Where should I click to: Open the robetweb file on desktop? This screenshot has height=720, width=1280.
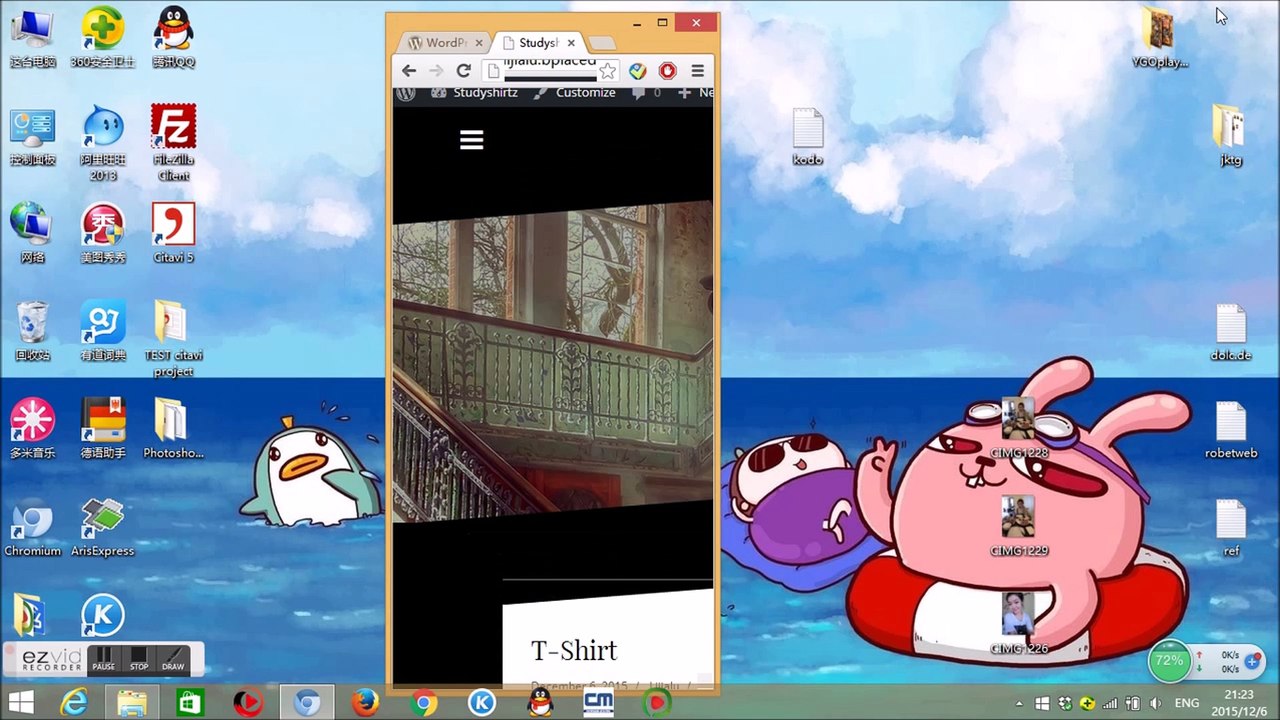click(1230, 431)
